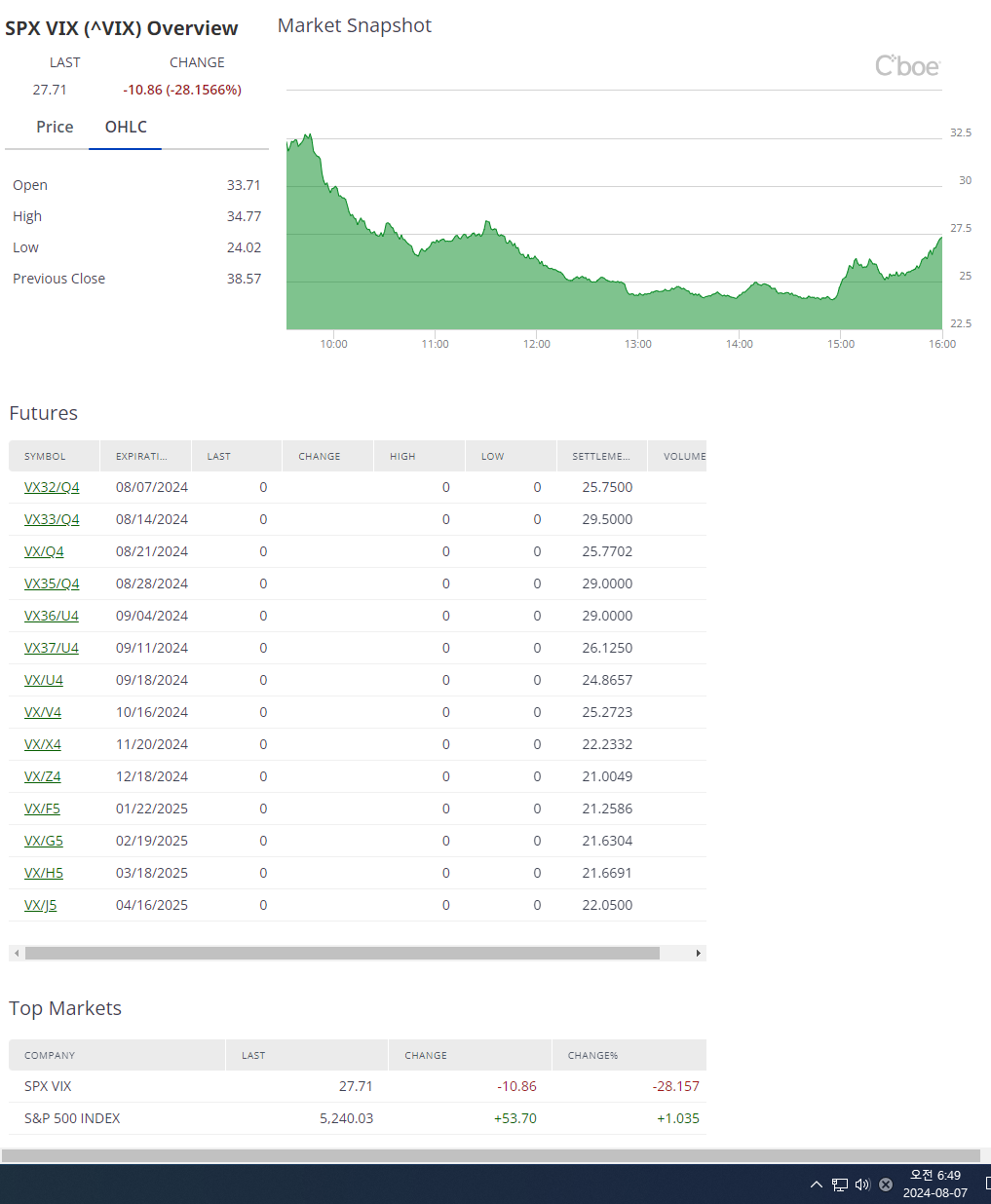Sort Futures table by VOLUME column
This screenshot has width=991, height=1204.
pyautogui.click(x=678, y=456)
